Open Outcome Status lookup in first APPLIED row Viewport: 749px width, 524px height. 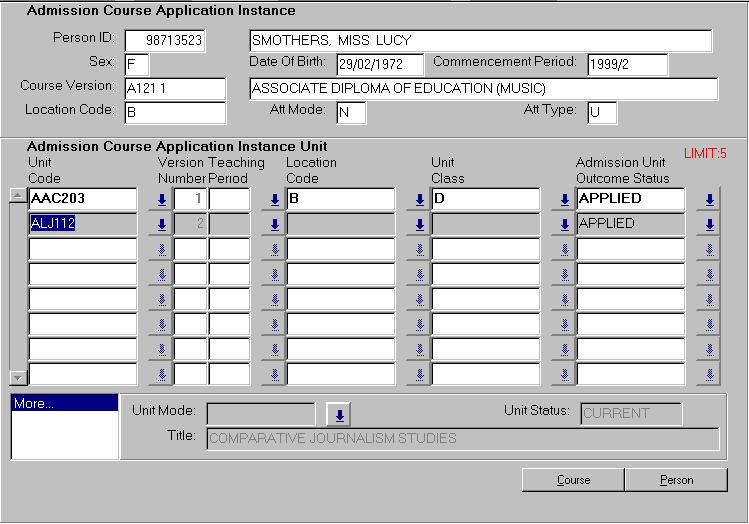708,199
